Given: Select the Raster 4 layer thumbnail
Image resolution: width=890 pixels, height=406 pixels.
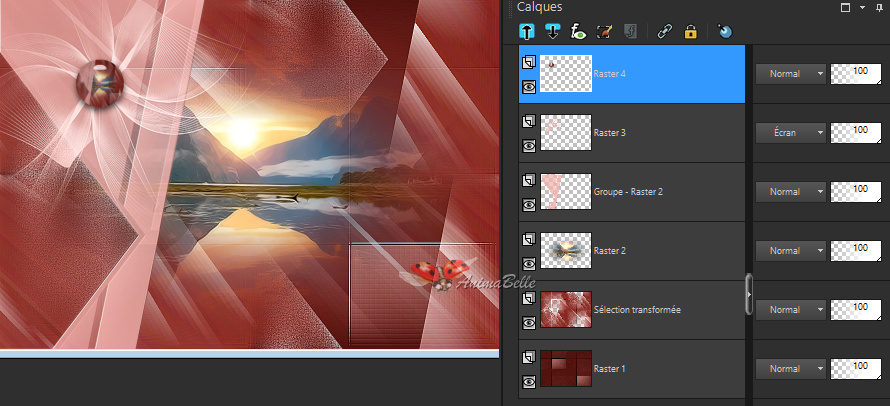Looking at the screenshot, I should [566, 74].
